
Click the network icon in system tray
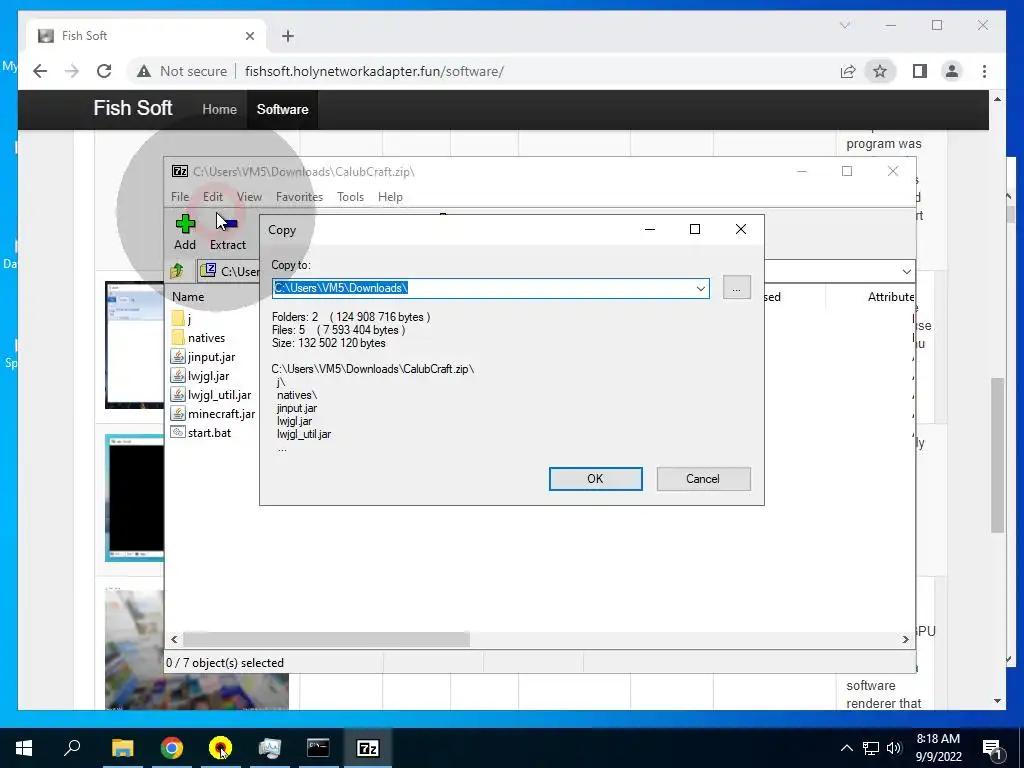[x=871, y=748]
